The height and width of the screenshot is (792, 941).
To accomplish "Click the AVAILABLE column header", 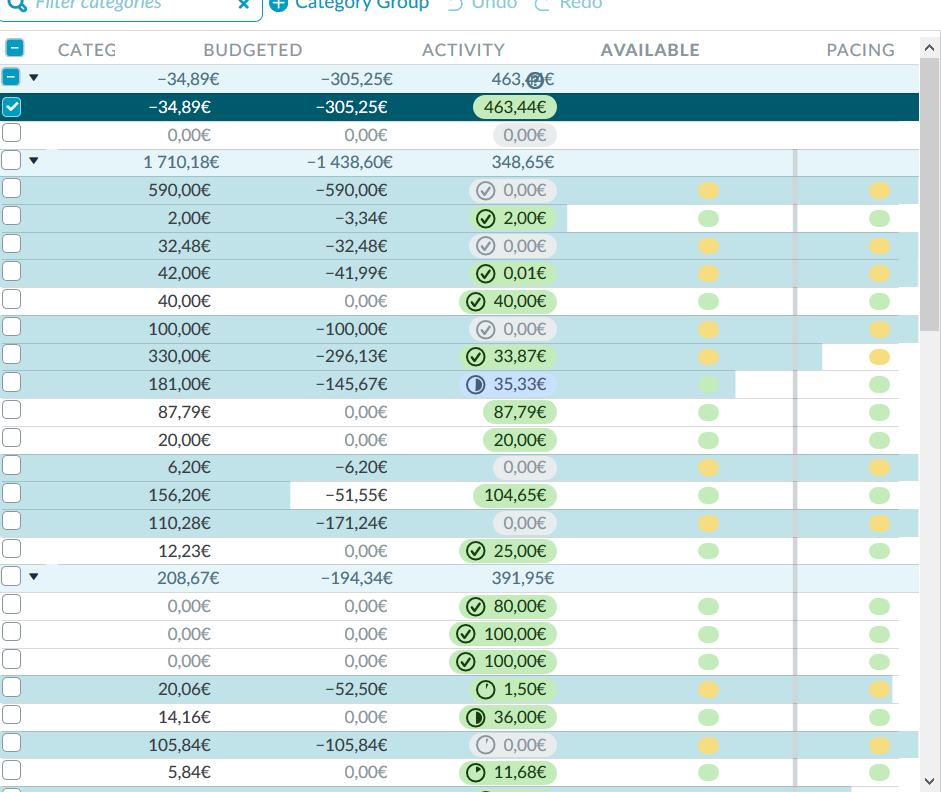I will click(x=650, y=50).
